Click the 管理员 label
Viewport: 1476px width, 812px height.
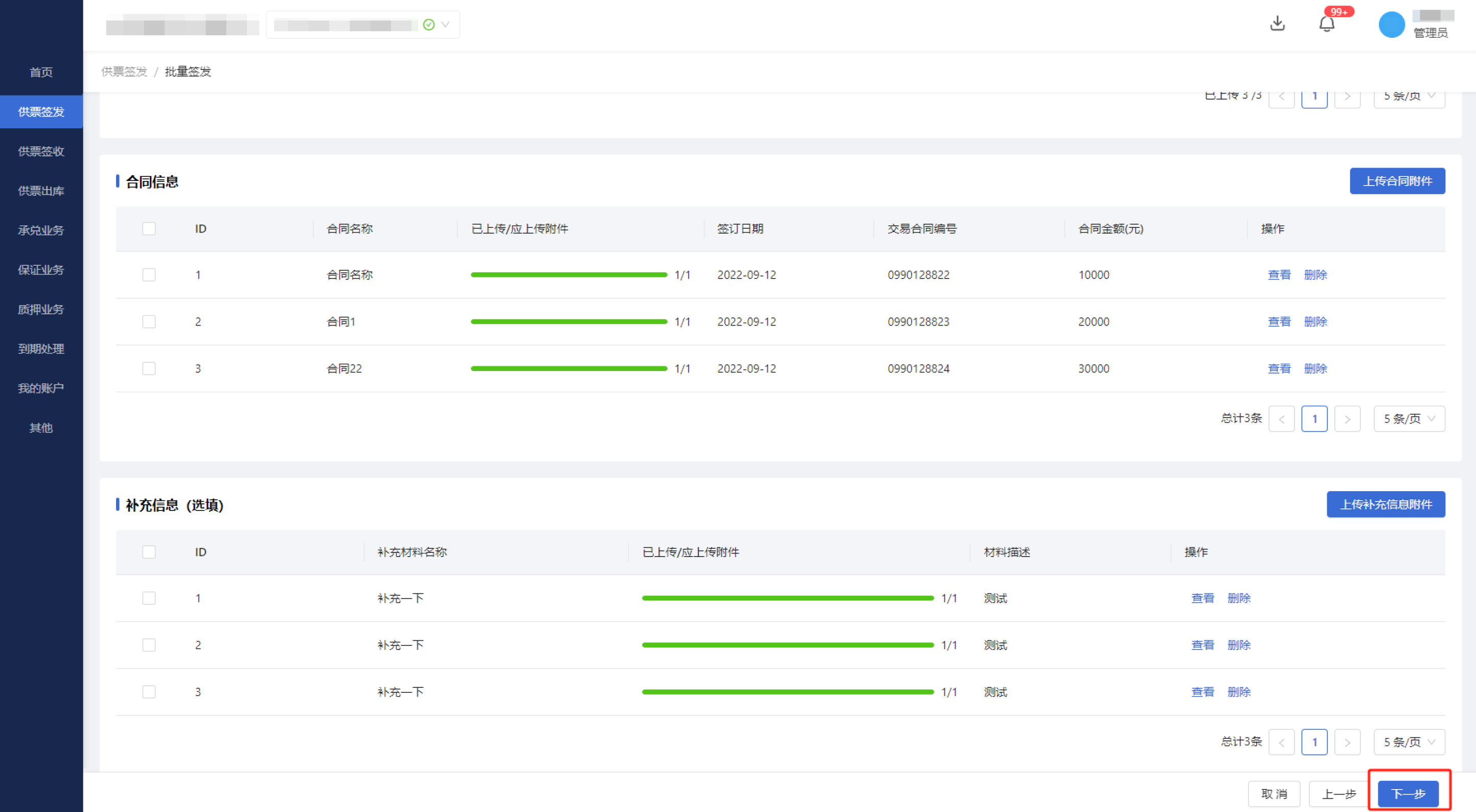point(1430,33)
